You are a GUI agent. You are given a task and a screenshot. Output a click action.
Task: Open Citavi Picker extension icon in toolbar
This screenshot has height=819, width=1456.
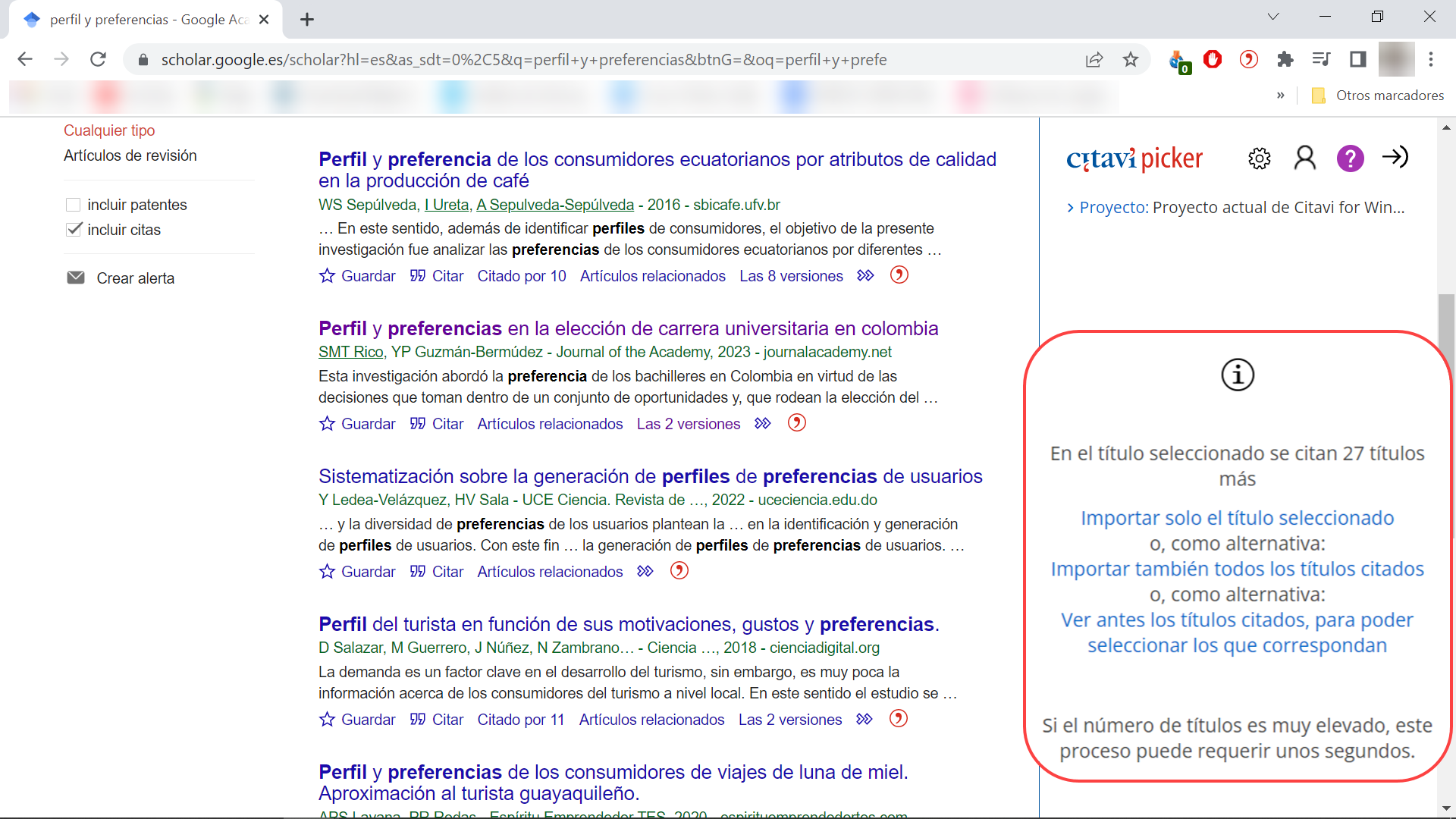click(x=1248, y=59)
